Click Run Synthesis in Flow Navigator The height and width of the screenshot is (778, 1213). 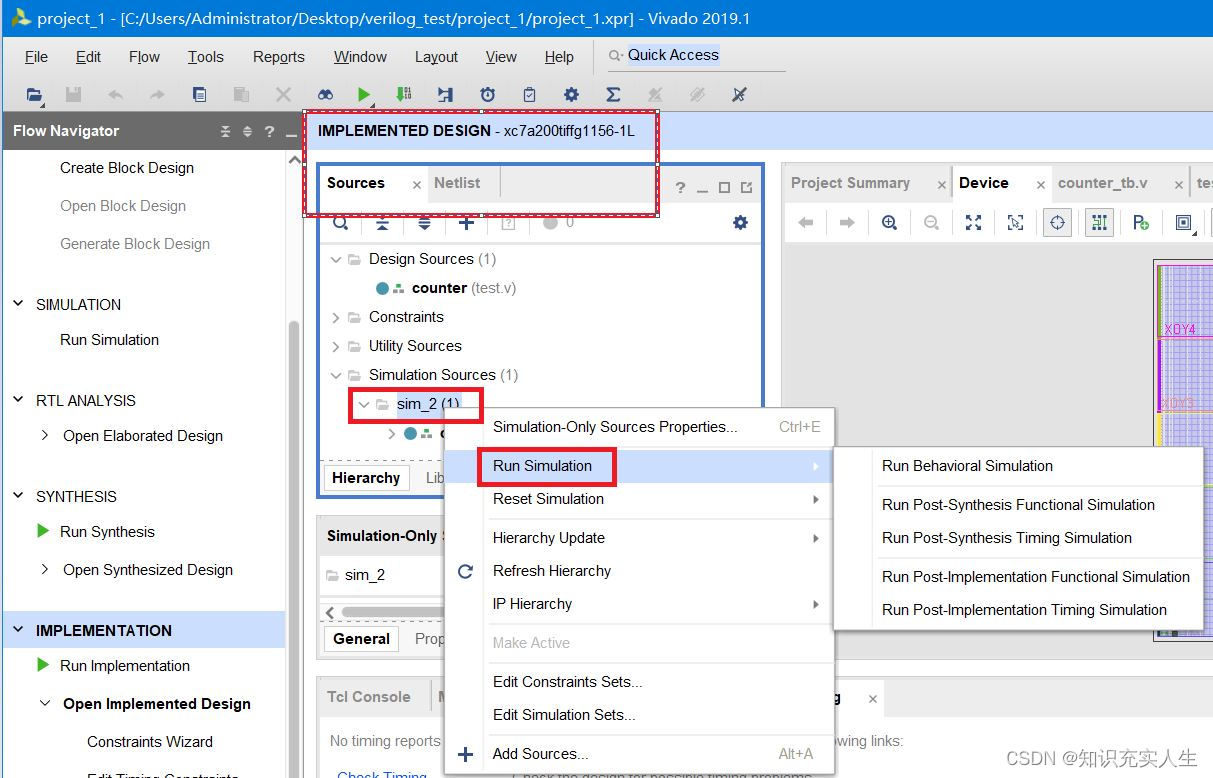[107, 531]
